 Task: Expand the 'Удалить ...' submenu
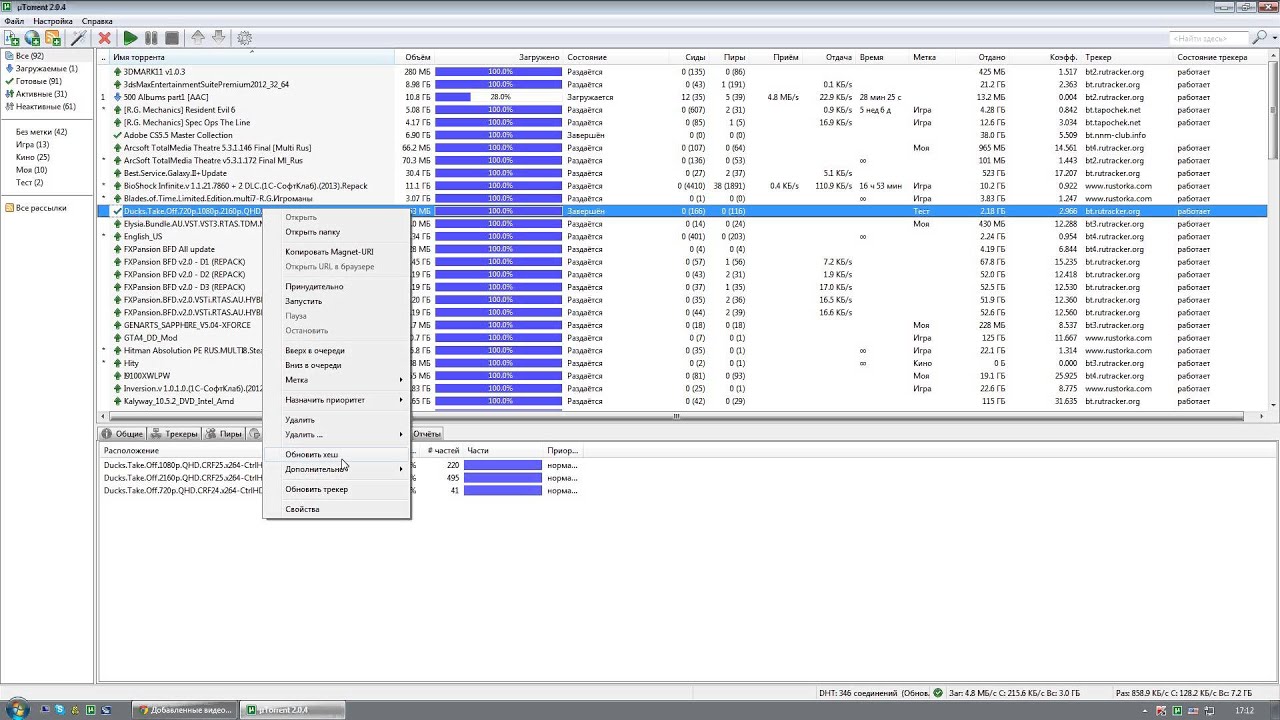click(x=336, y=434)
